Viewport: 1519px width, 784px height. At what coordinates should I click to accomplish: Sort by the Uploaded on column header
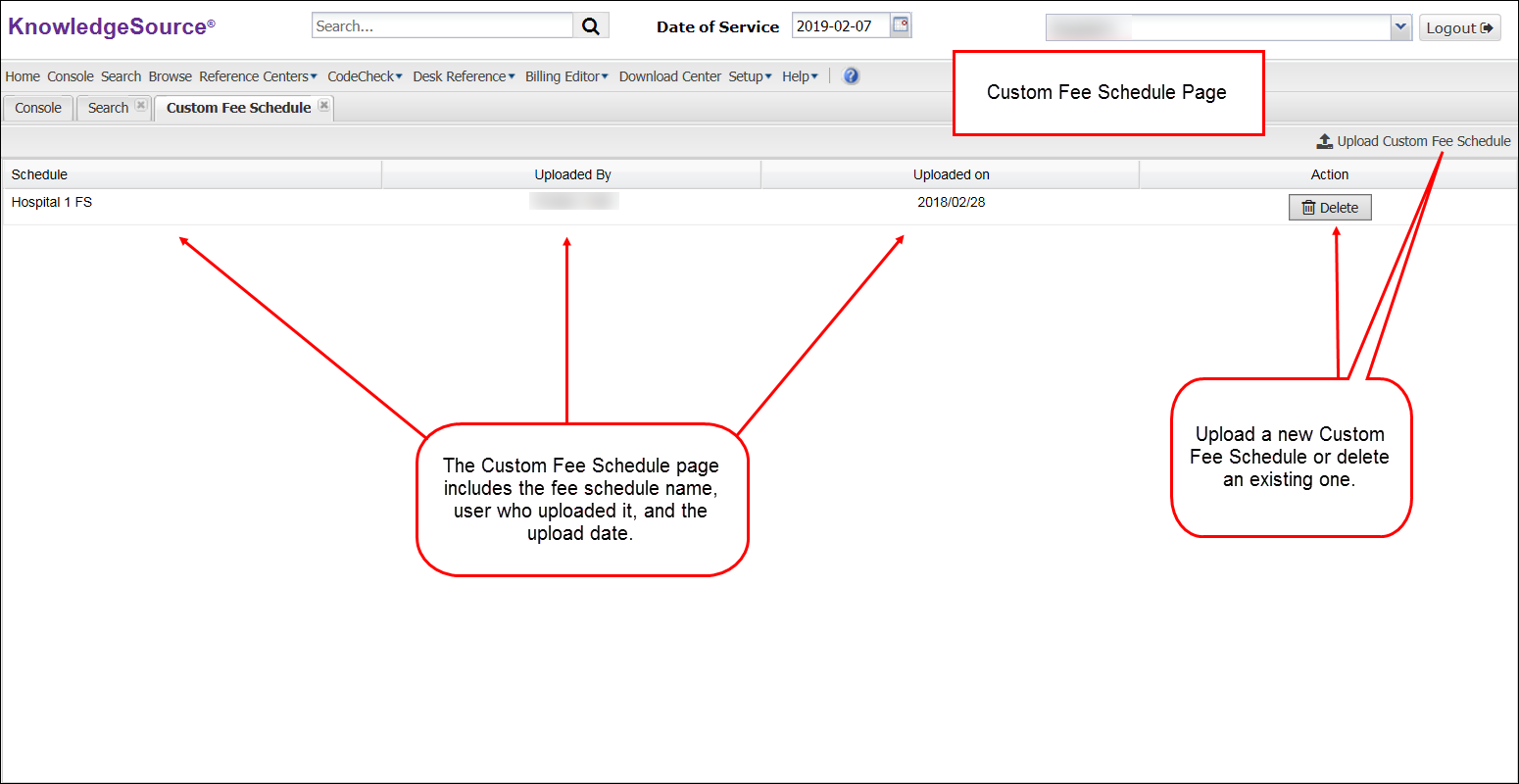[951, 174]
